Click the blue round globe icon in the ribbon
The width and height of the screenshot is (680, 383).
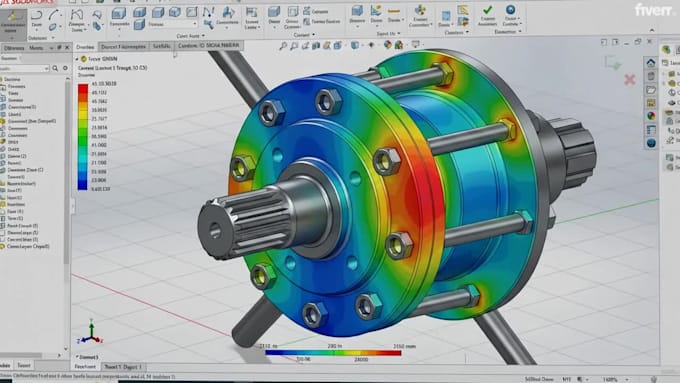[x=510, y=10]
